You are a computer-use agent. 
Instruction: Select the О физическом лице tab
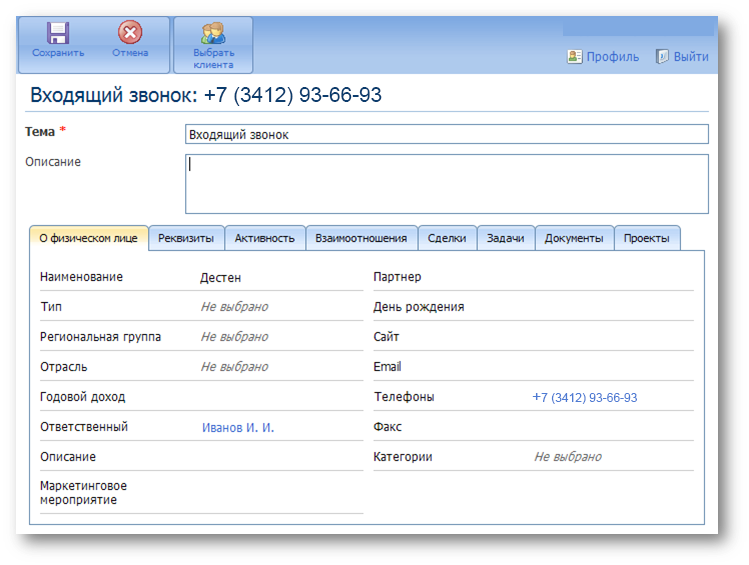tap(89, 238)
